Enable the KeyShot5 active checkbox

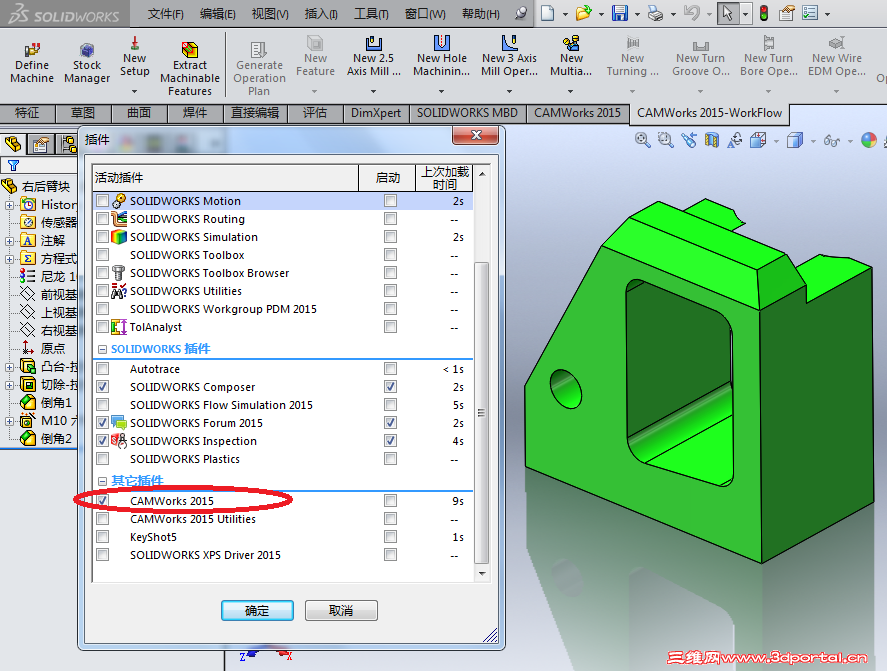pos(102,536)
